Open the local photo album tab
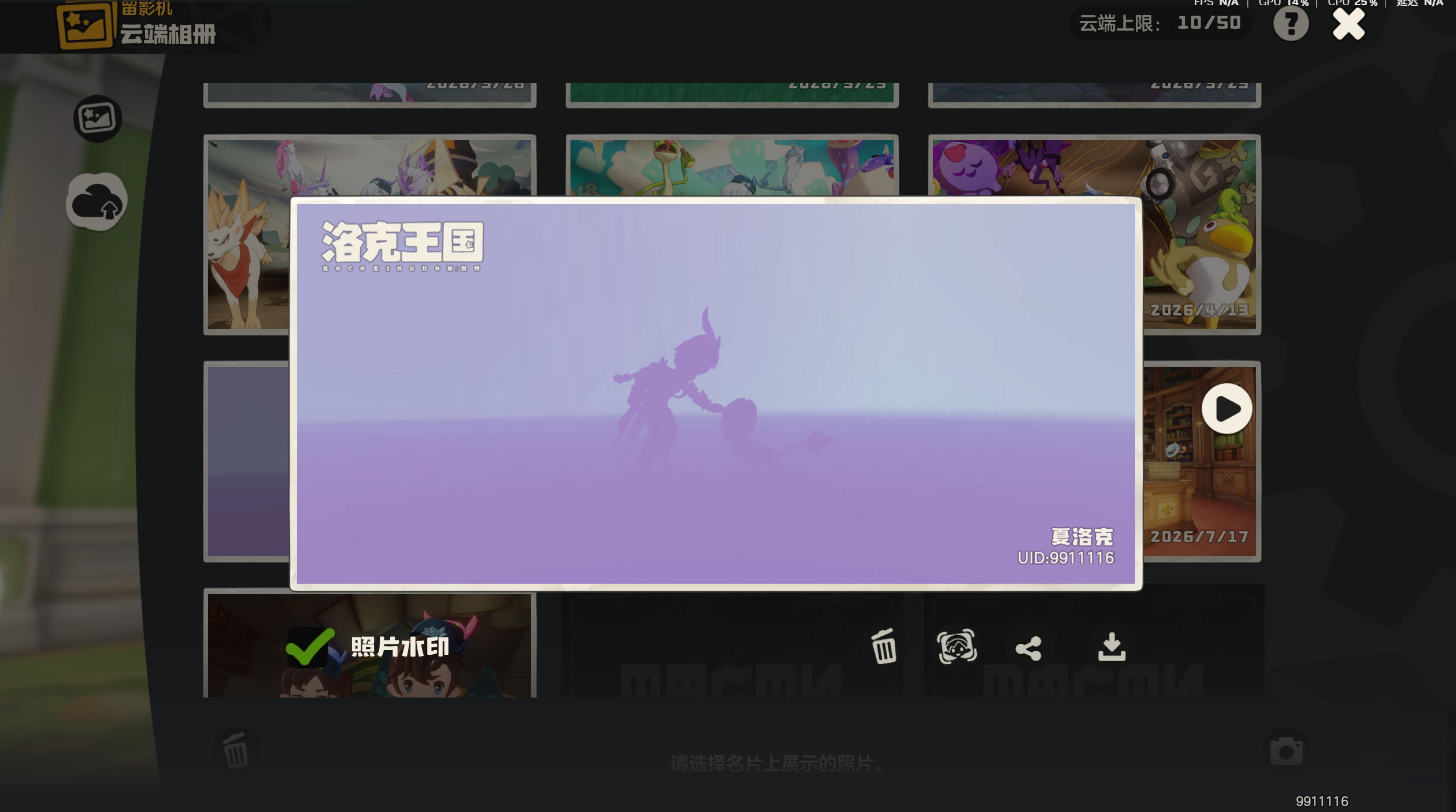The width and height of the screenshot is (1456, 812). tap(98, 118)
